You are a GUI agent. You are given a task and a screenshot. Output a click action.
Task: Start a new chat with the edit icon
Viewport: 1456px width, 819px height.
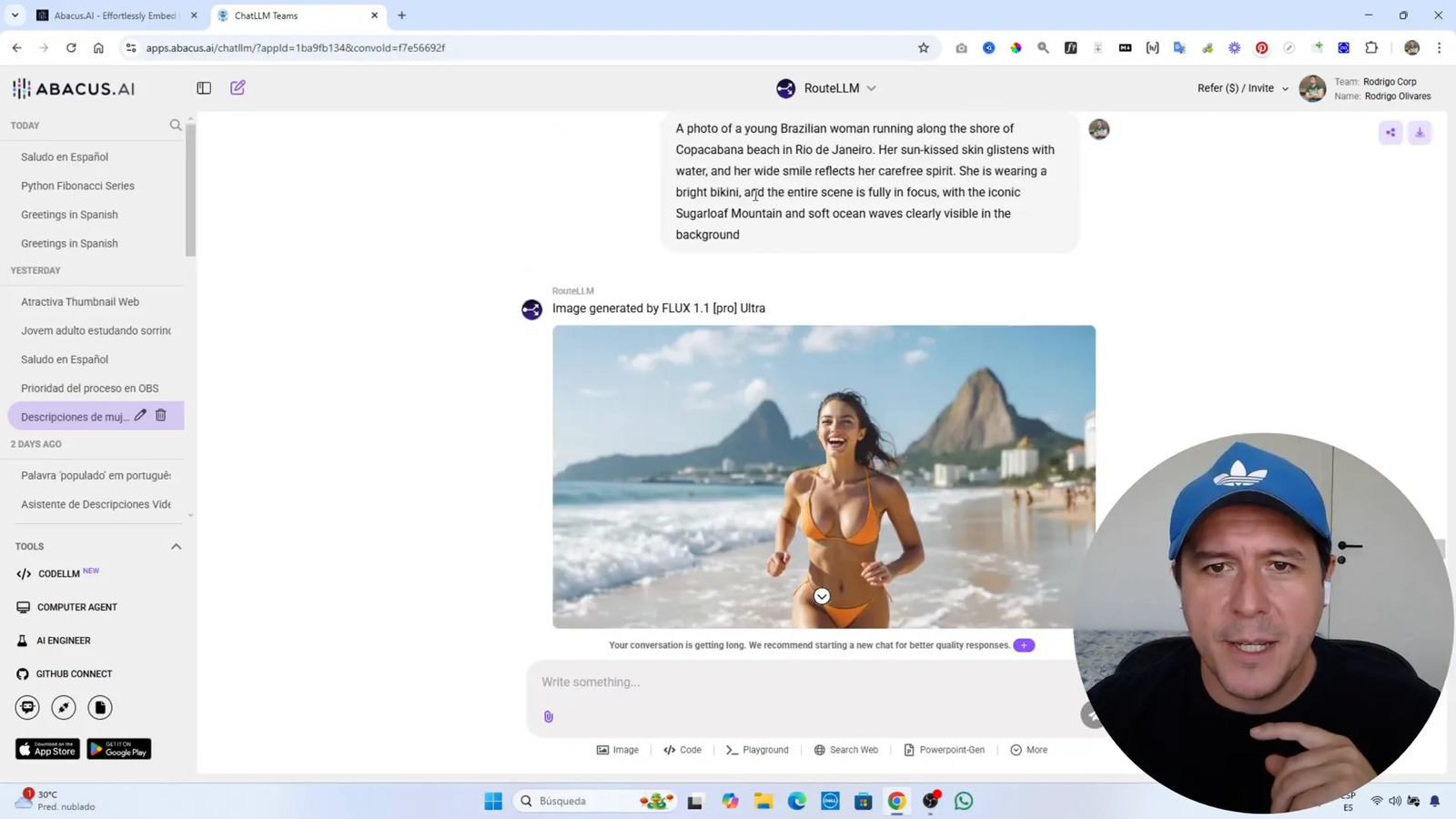[237, 87]
